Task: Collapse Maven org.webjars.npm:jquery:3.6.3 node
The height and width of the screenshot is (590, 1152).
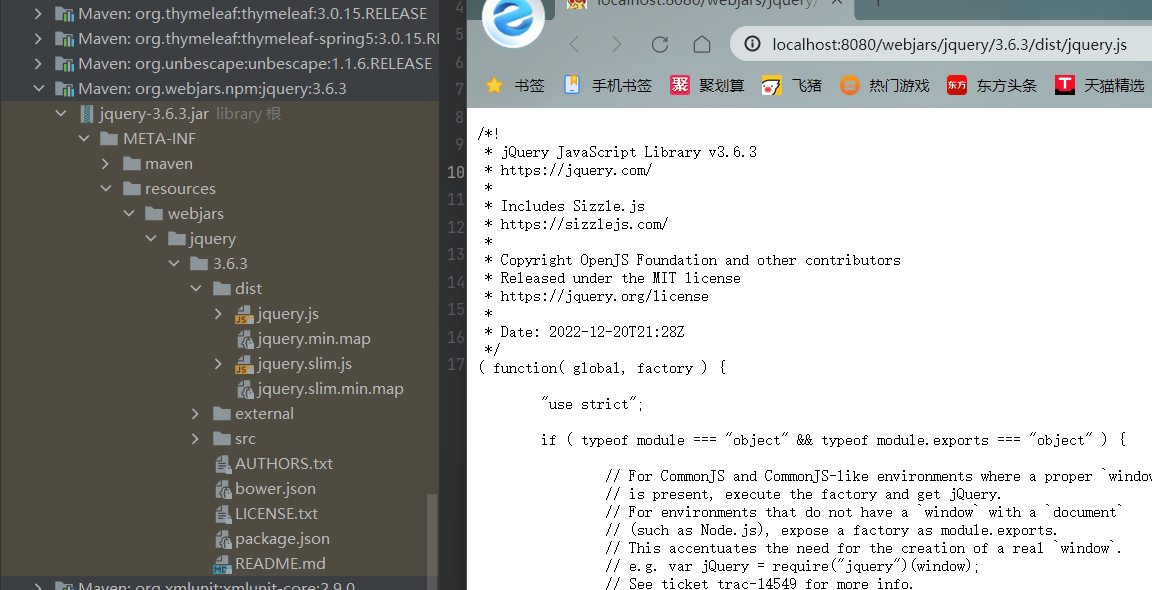Action: point(38,89)
